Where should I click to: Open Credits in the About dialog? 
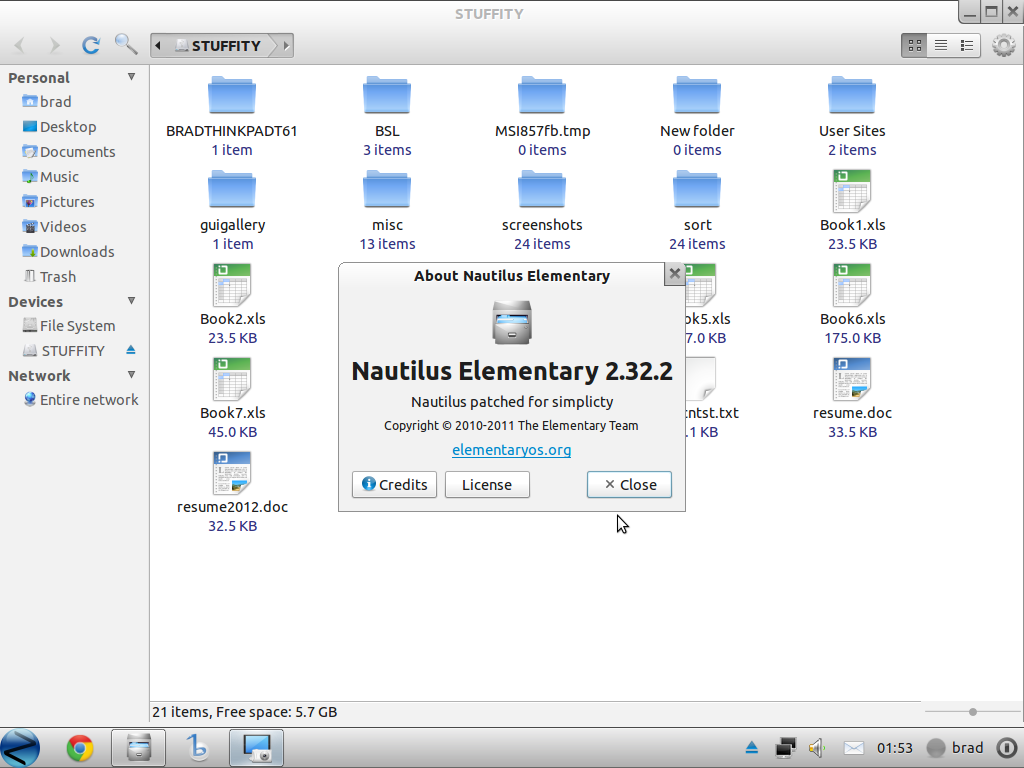394,485
